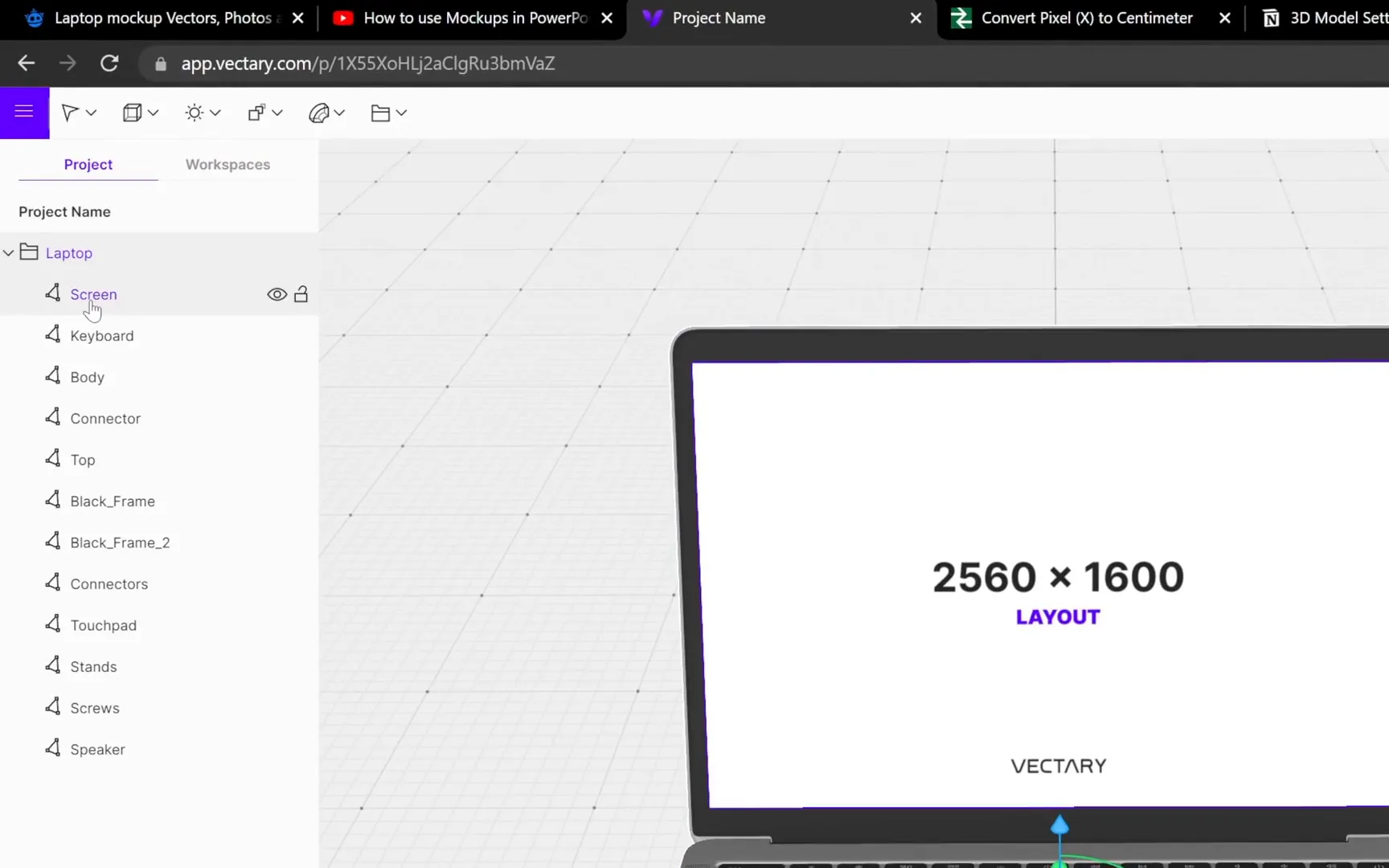Viewport: 1389px width, 868px height.
Task: Click the objects arrange toolbar icon
Action: [256, 113]
